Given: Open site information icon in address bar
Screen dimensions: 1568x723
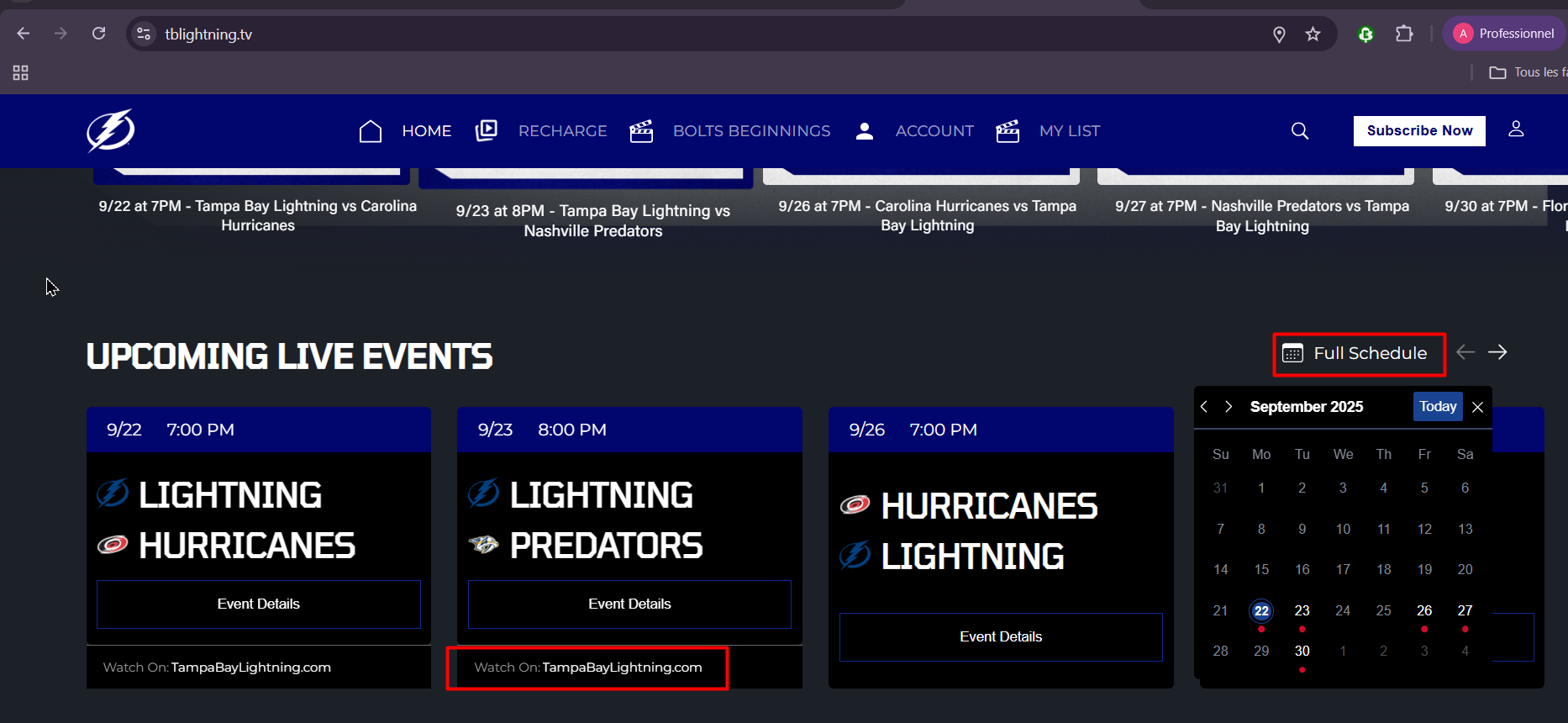Looking at the screenshot, I should point(144,34).
